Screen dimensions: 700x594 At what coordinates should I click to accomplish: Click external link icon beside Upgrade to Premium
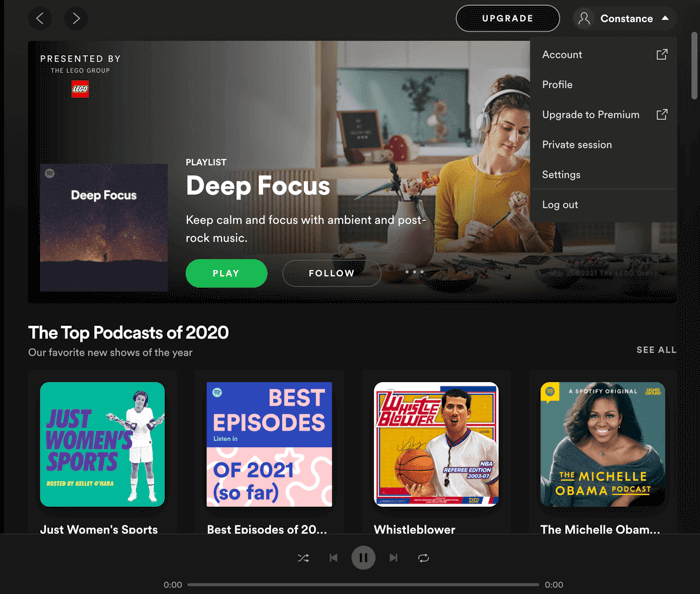(662, 115)
